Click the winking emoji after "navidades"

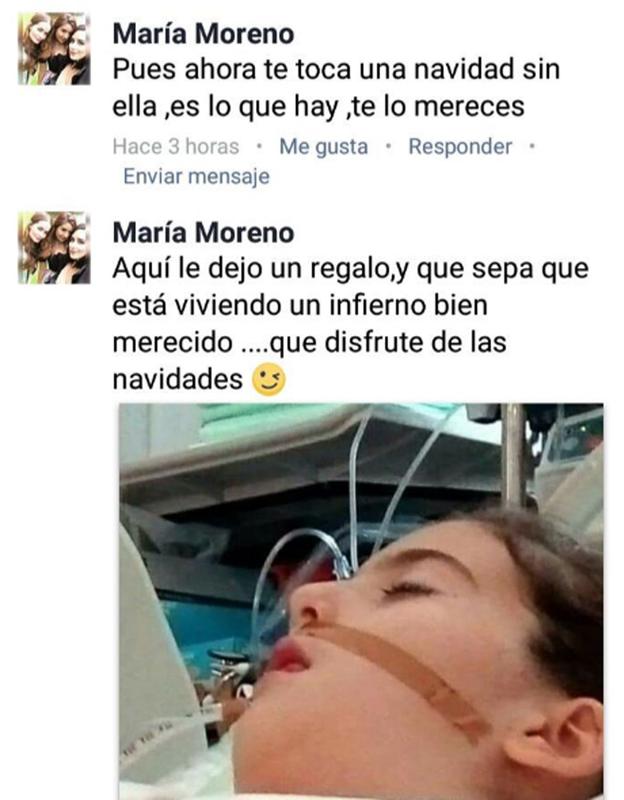coord(269,380)
